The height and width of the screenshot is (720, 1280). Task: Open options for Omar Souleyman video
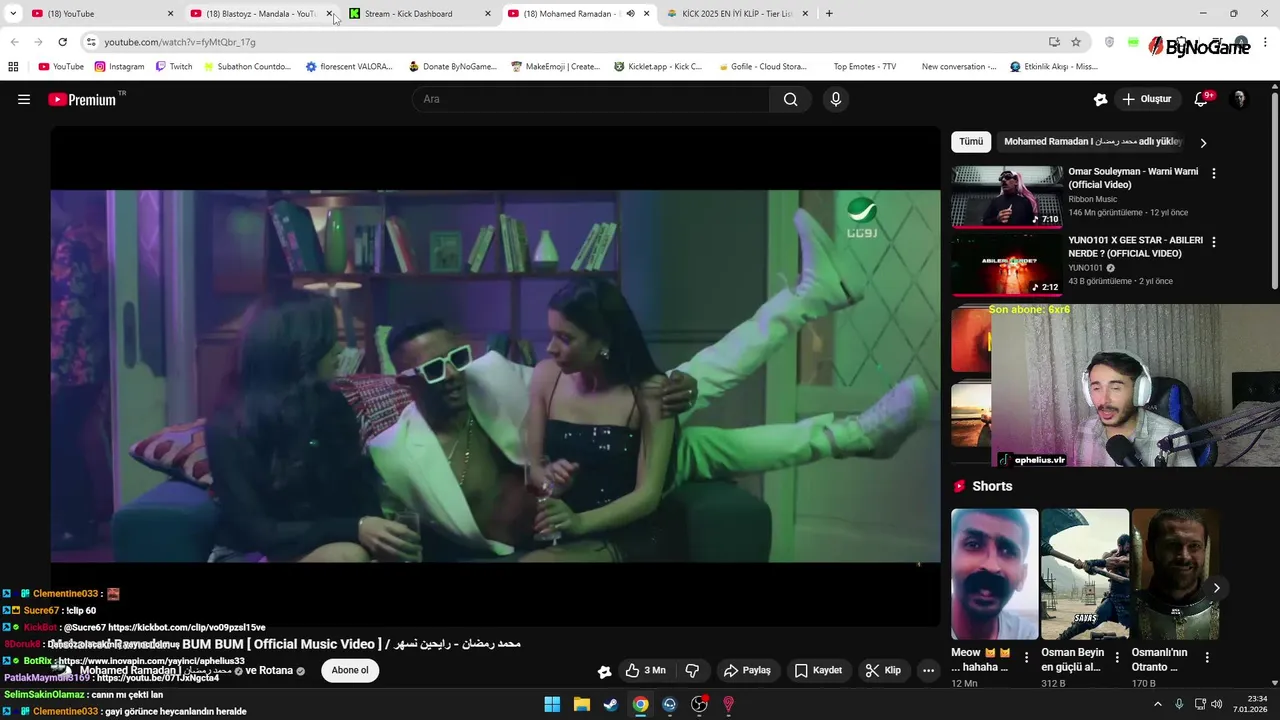pyautogui.click(x=1214, y=173)
